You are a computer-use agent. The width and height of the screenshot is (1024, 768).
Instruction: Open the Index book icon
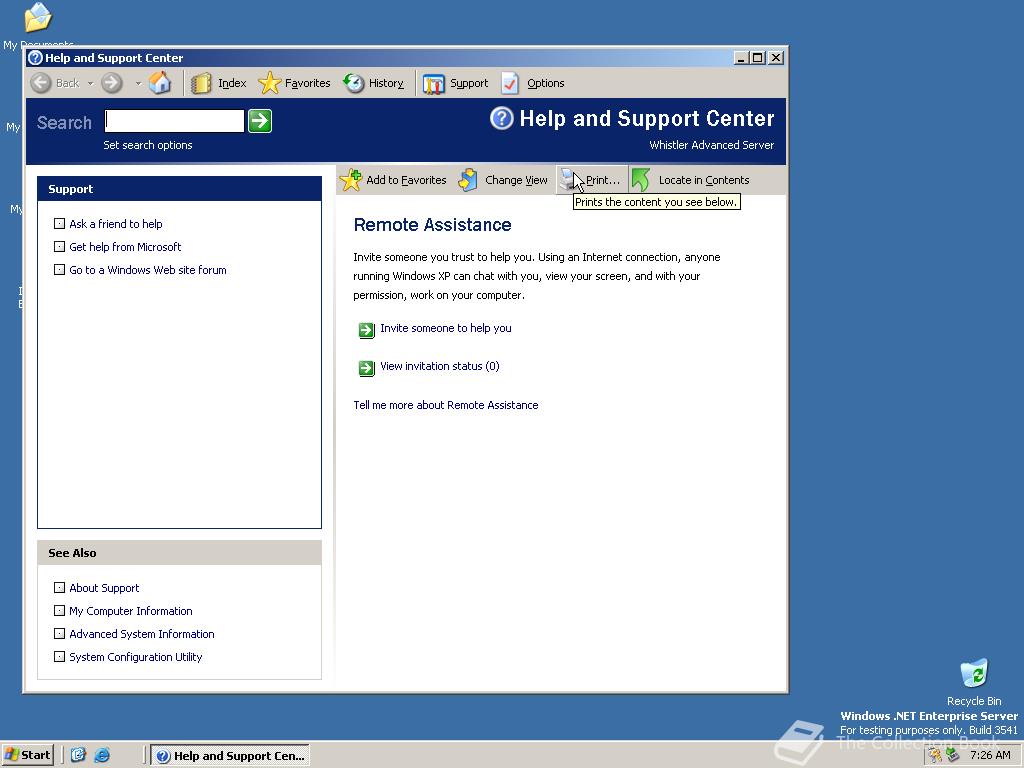coord(201,83)
